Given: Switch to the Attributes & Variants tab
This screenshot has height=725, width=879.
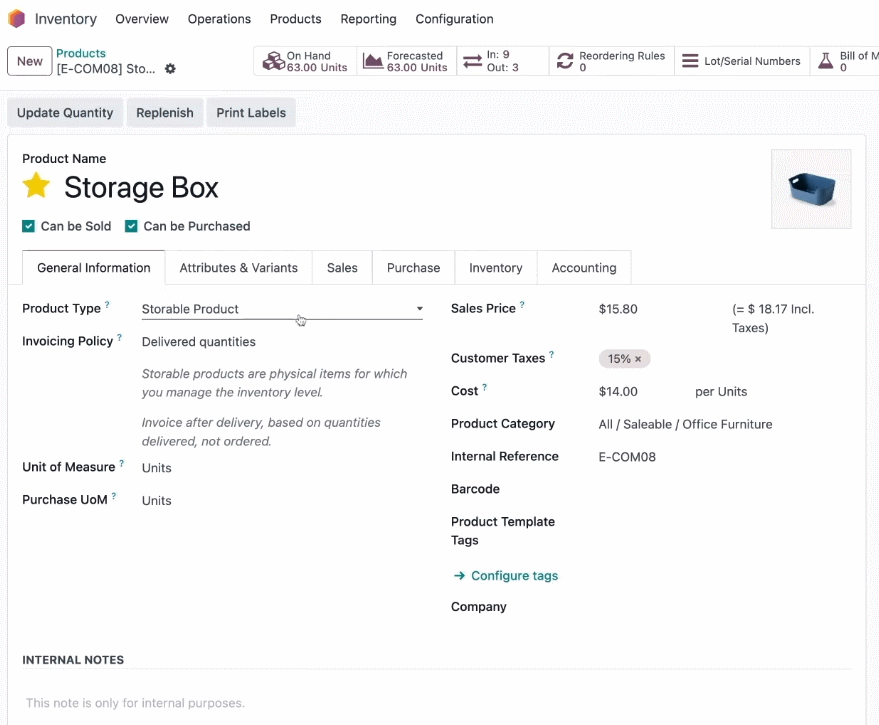Looking at the screenshot, I should [x=238, y=267].
